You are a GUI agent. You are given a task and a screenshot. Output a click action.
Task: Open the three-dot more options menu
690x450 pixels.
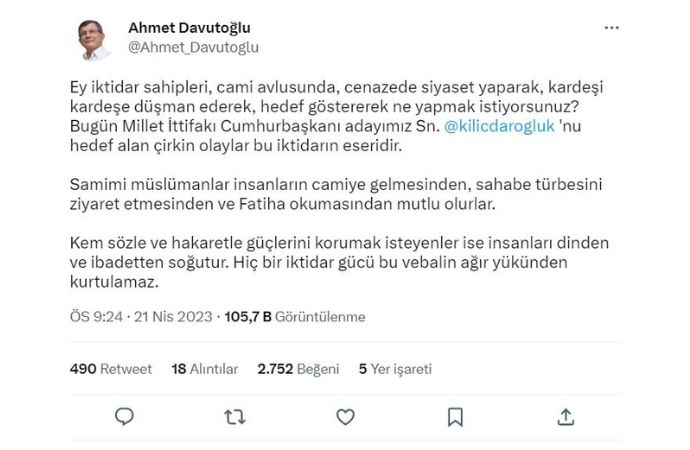tap(612, 28)
